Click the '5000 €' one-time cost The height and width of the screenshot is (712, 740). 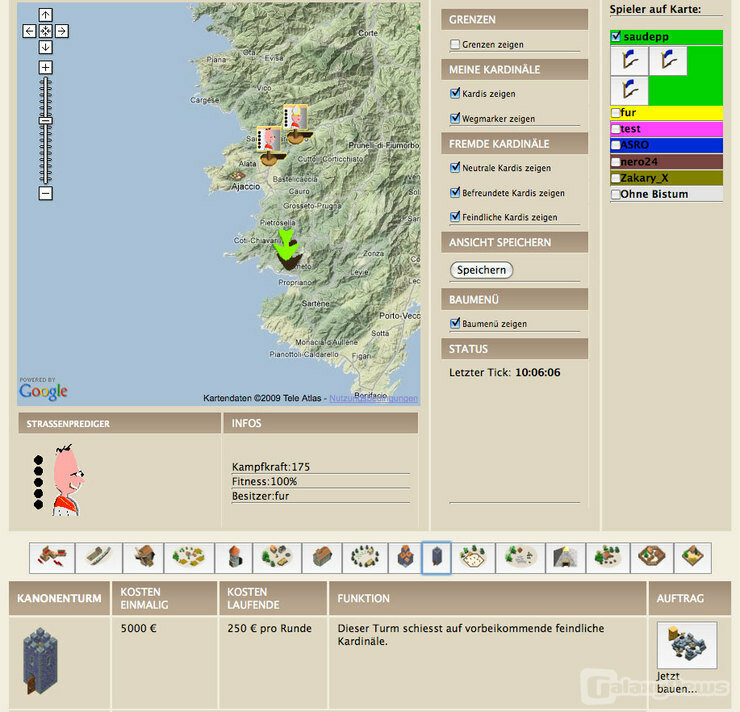pos(138,628)
